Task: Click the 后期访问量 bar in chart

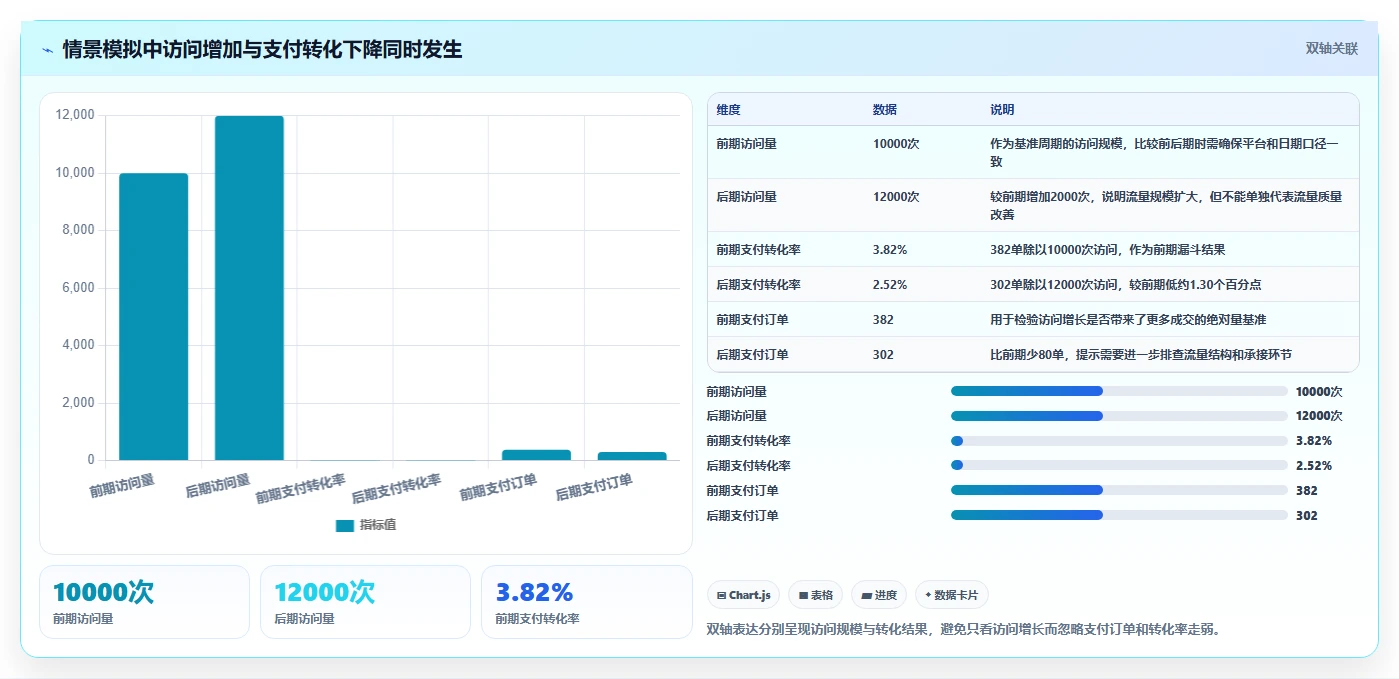Action: 249,288
